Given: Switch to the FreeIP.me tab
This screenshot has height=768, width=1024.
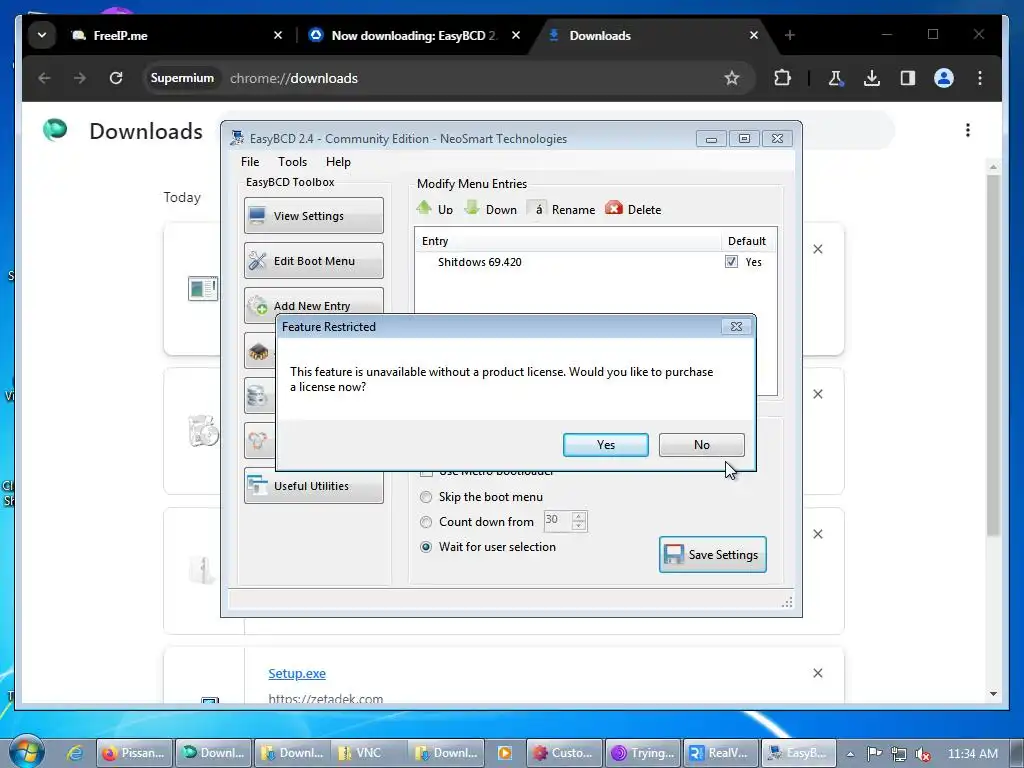Looking at the screenshot, I should 176,35.
